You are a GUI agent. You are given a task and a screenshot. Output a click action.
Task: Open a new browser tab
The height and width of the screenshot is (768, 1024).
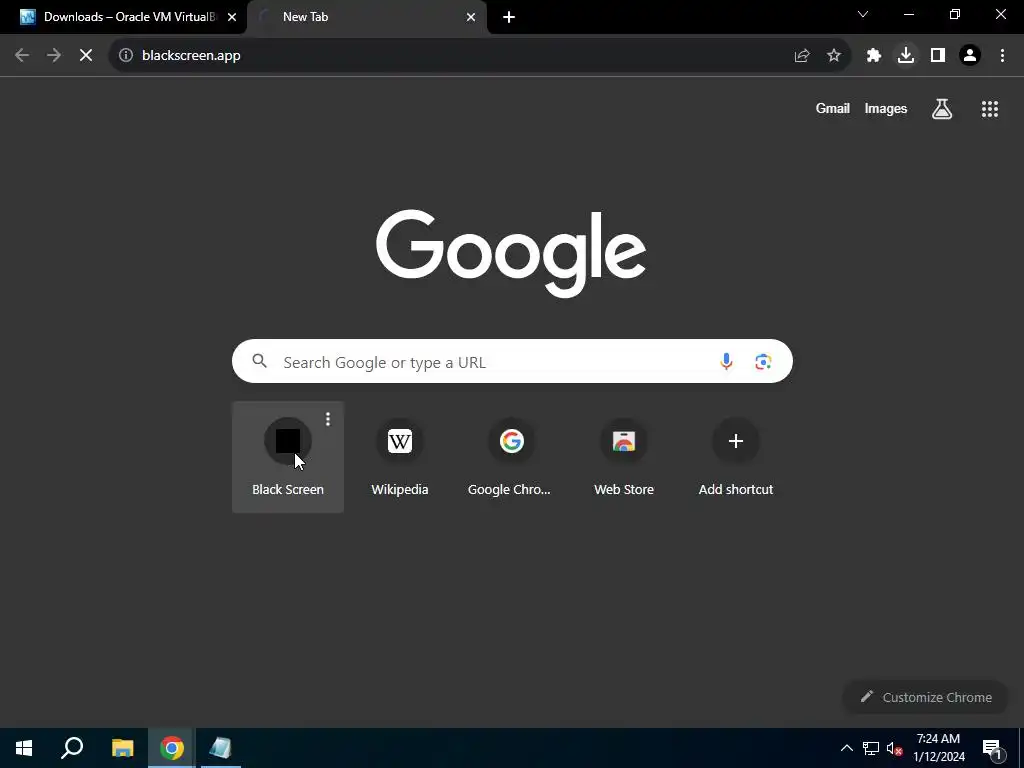[x=509, y=17]
